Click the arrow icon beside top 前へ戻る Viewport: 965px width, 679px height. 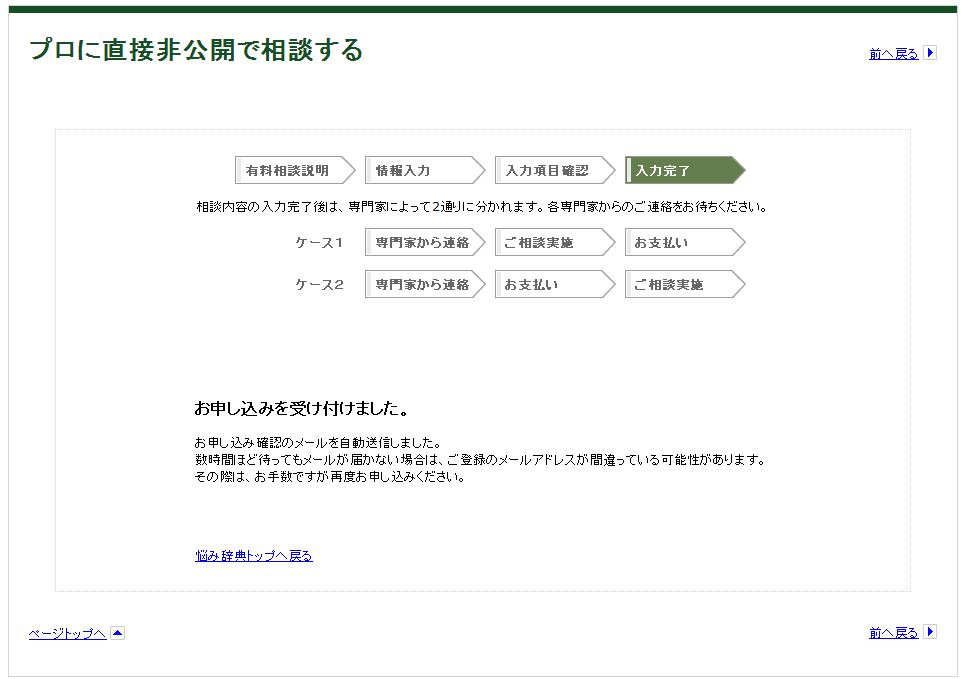930,53
